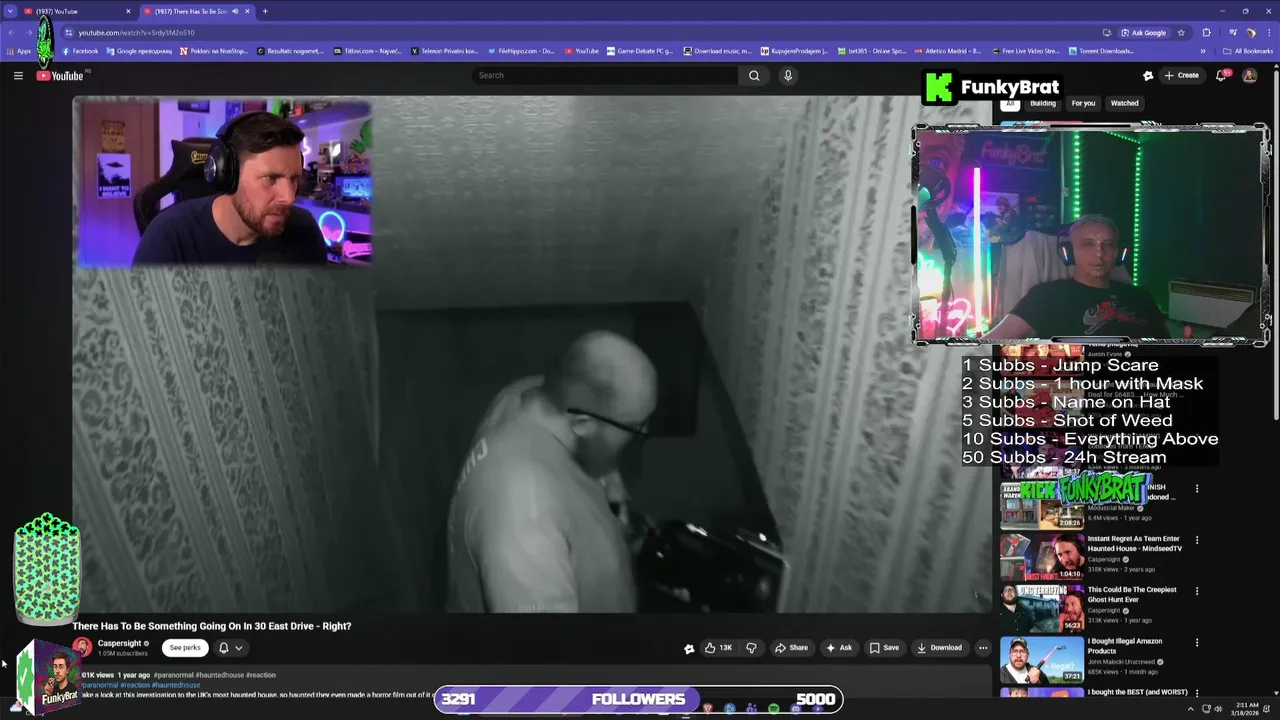This screenshot has width=1280, height=720.
Task: Save the video with the Save button
Action: pos(884,648)
